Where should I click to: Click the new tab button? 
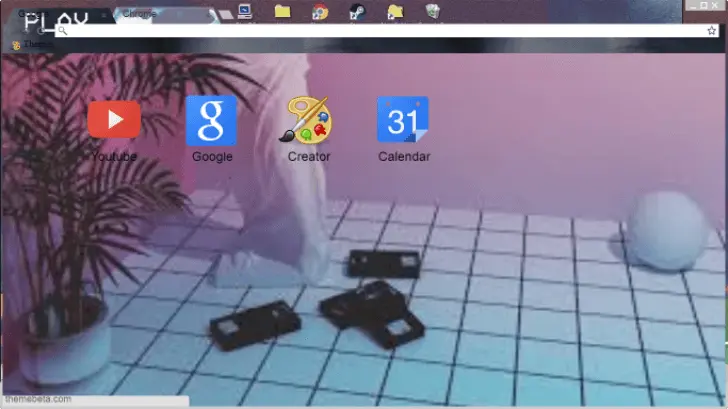(x=227, y=15)
